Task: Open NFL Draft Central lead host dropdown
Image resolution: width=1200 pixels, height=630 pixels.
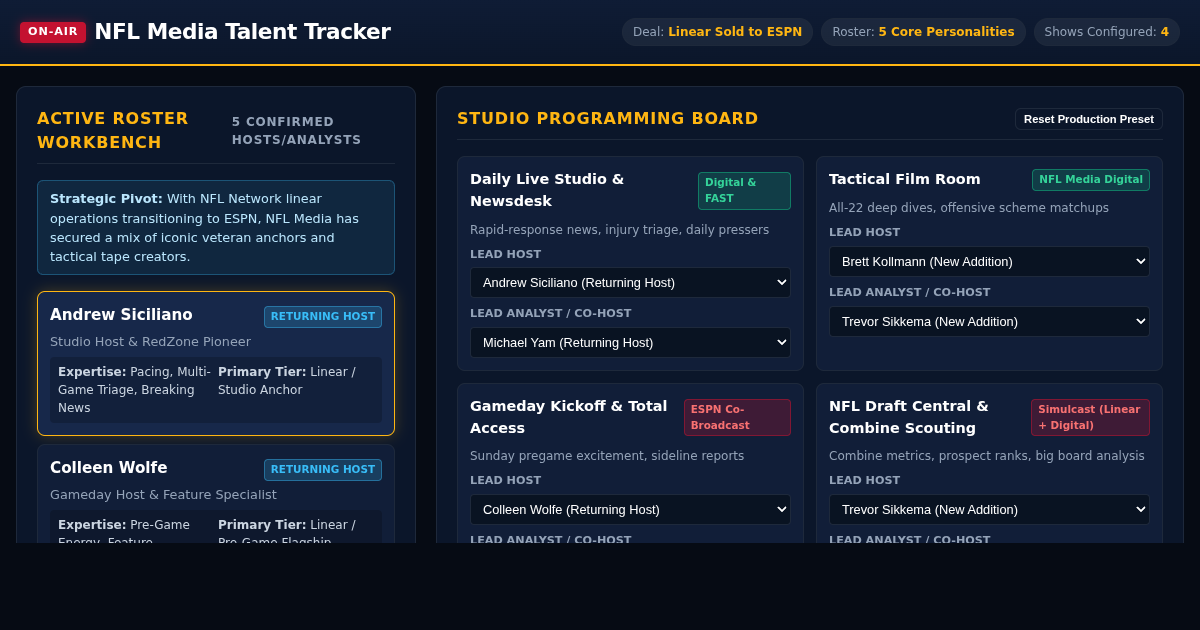Action: pyautogui.click(x=989, y=509)
